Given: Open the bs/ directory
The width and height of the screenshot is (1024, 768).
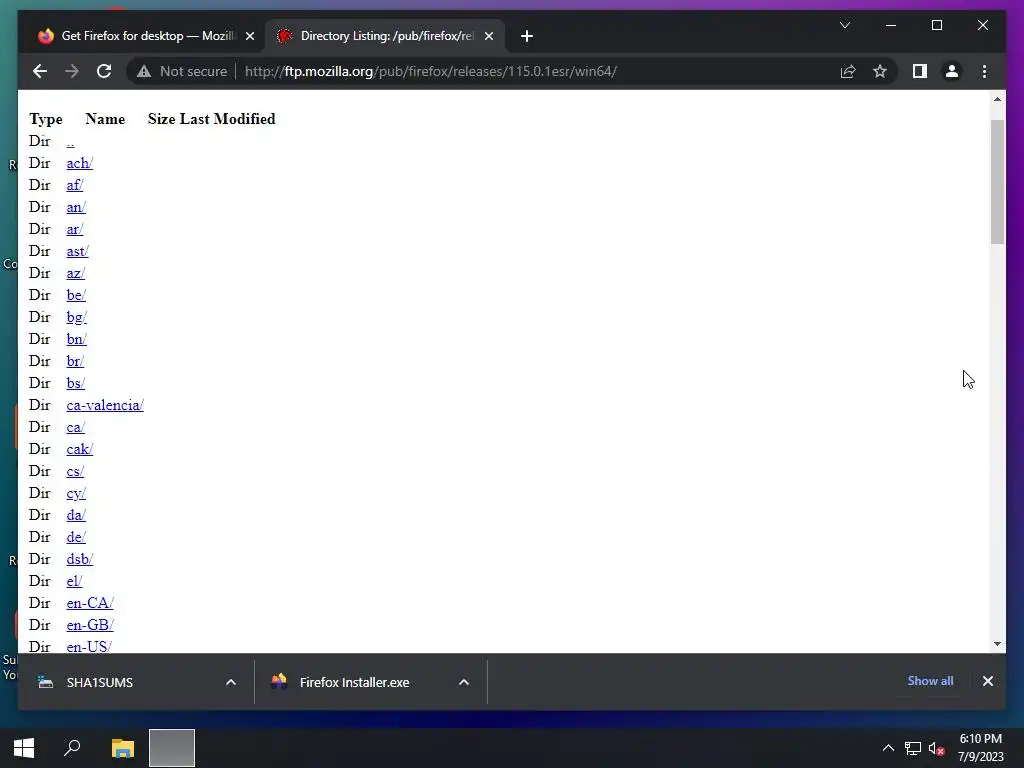Looking at the screenshot, I should (75, 383).
